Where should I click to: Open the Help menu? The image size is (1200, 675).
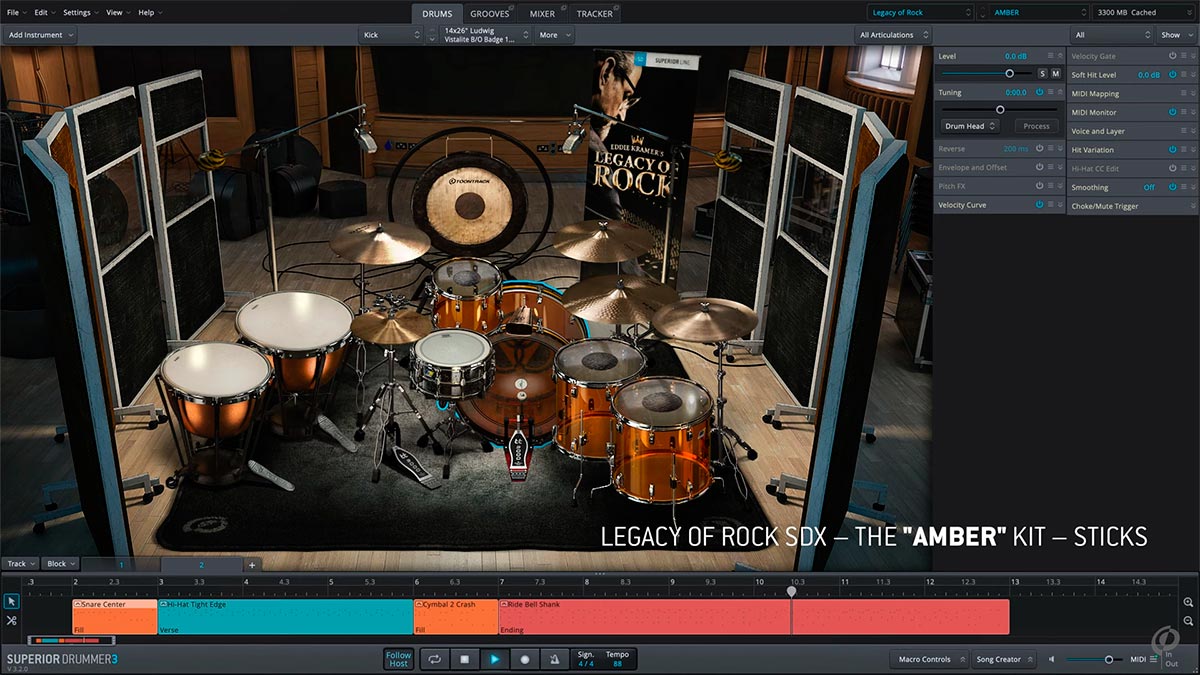click(x=150, y=12)
